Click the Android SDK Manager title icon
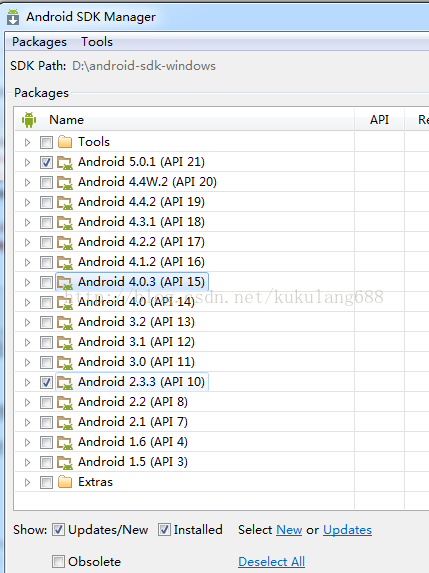 point(13,17)
